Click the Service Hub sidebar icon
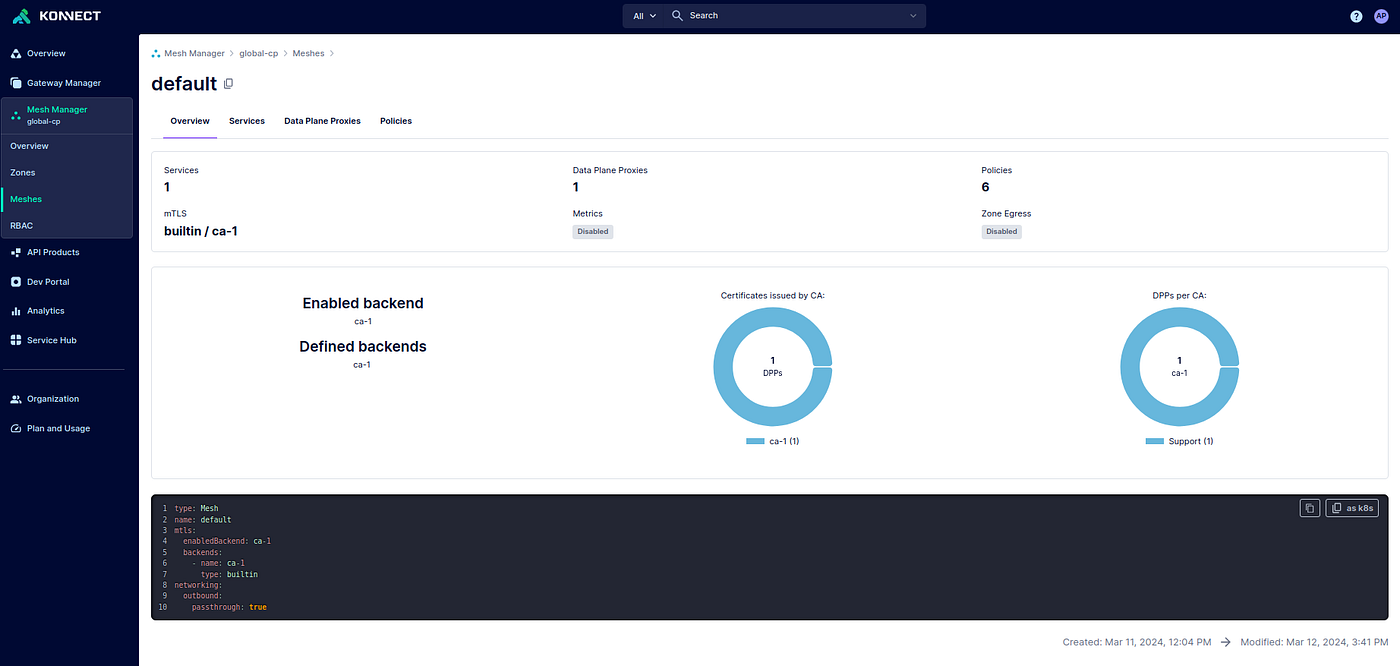 tap(16, 340)
